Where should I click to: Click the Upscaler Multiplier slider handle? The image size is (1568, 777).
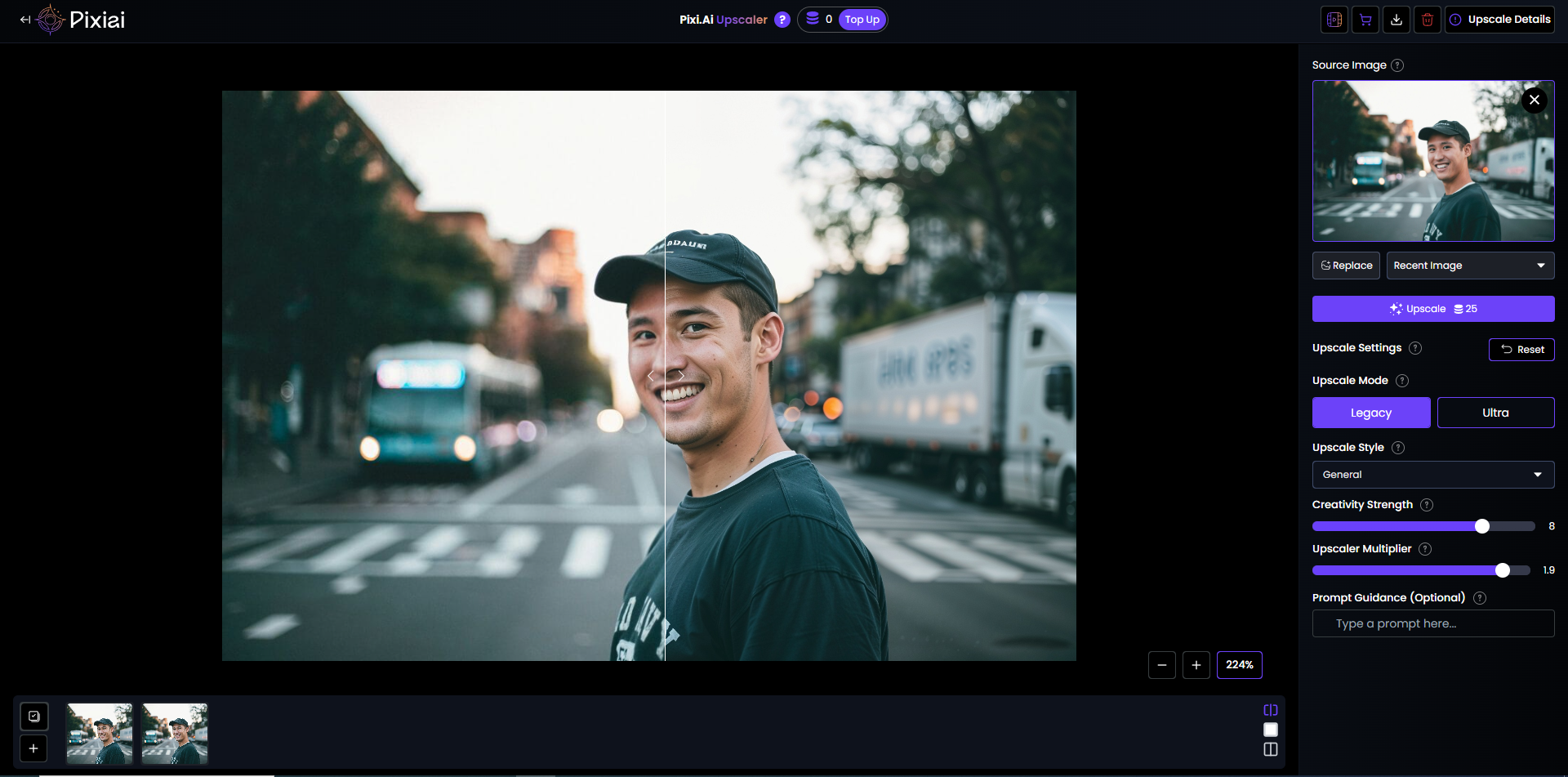point(1503,570)
